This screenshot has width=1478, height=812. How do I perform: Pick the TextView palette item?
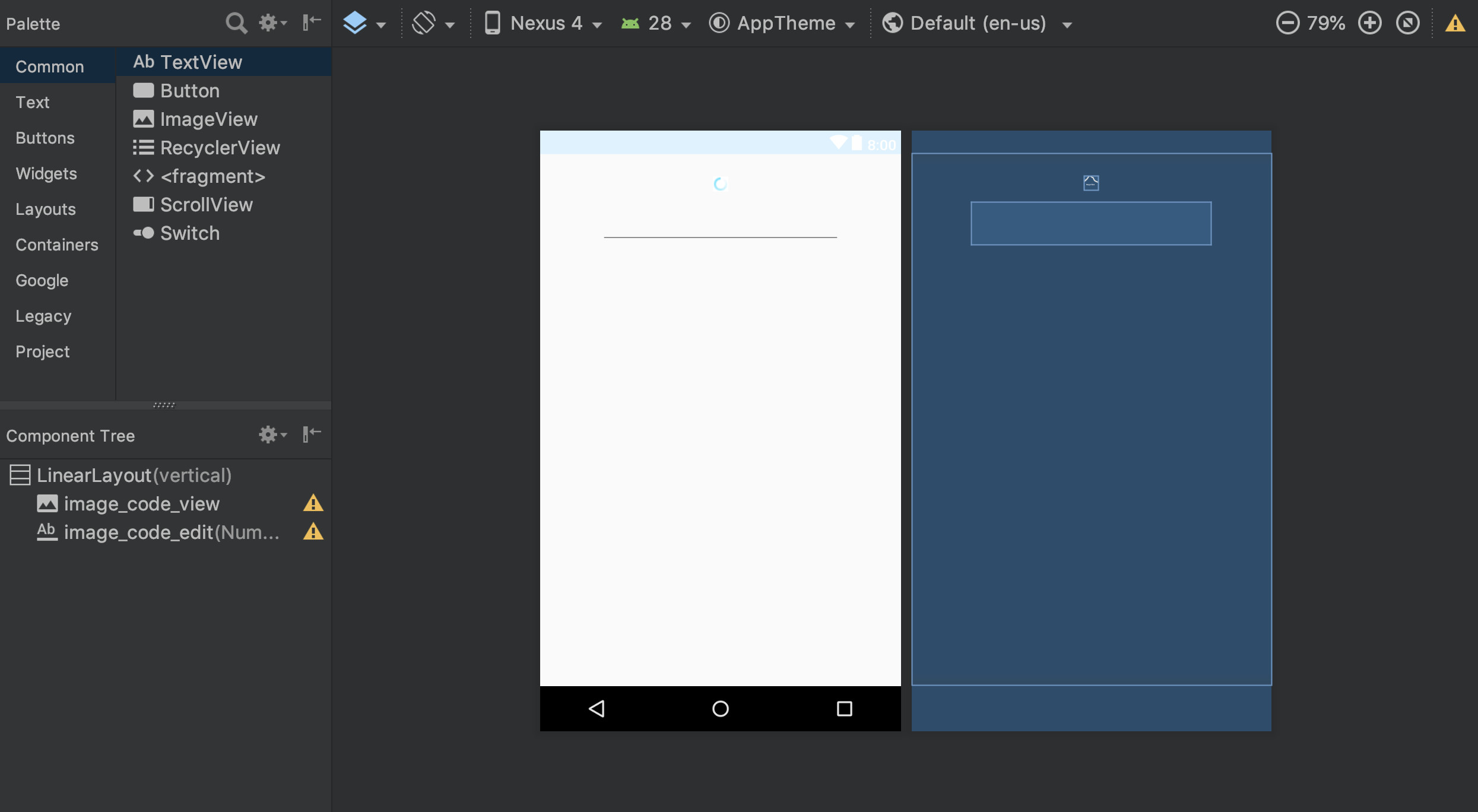(224, 62)
